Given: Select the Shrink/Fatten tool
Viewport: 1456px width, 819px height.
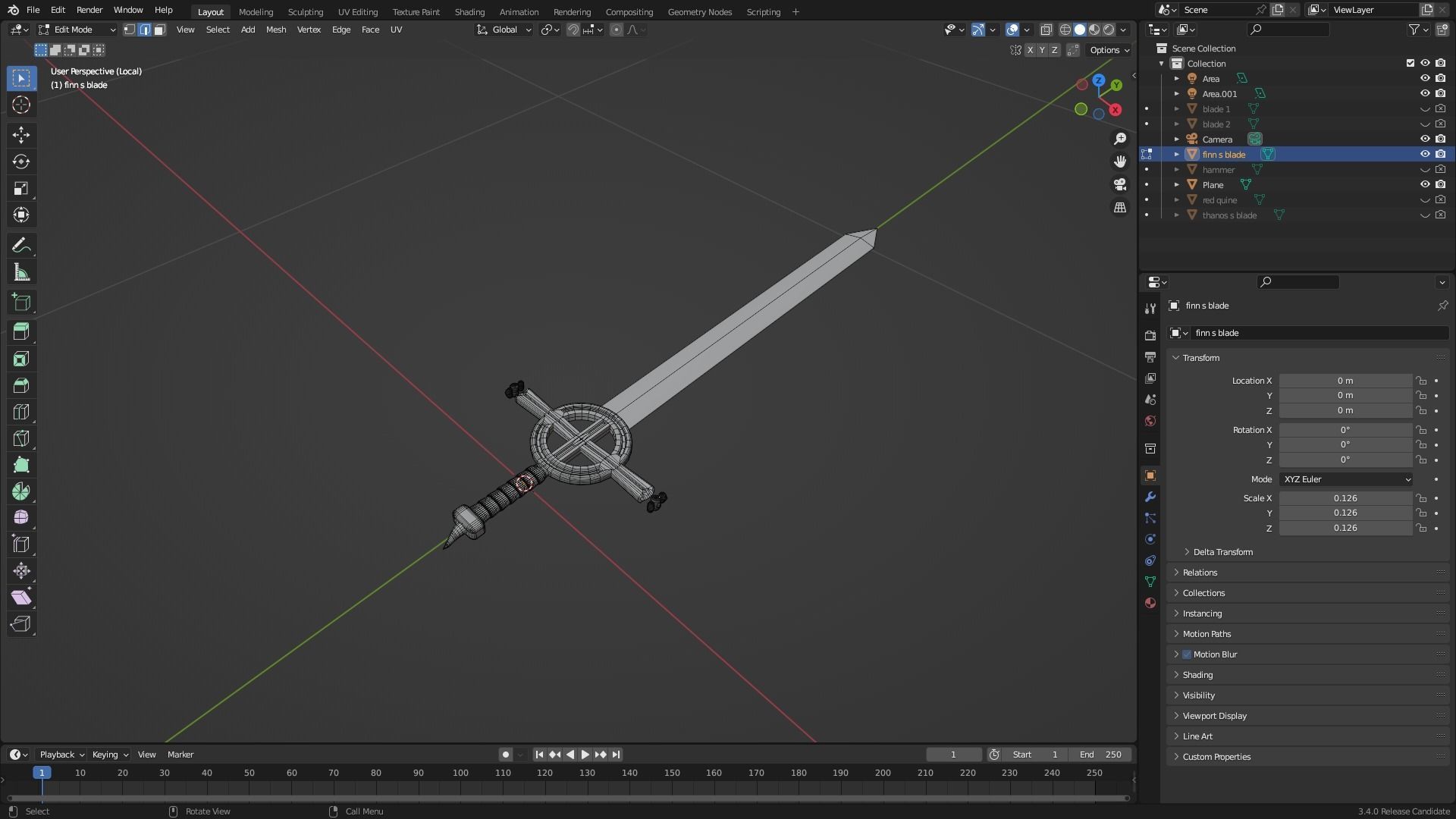Looking at the screenshot, I should pos(21,570).
